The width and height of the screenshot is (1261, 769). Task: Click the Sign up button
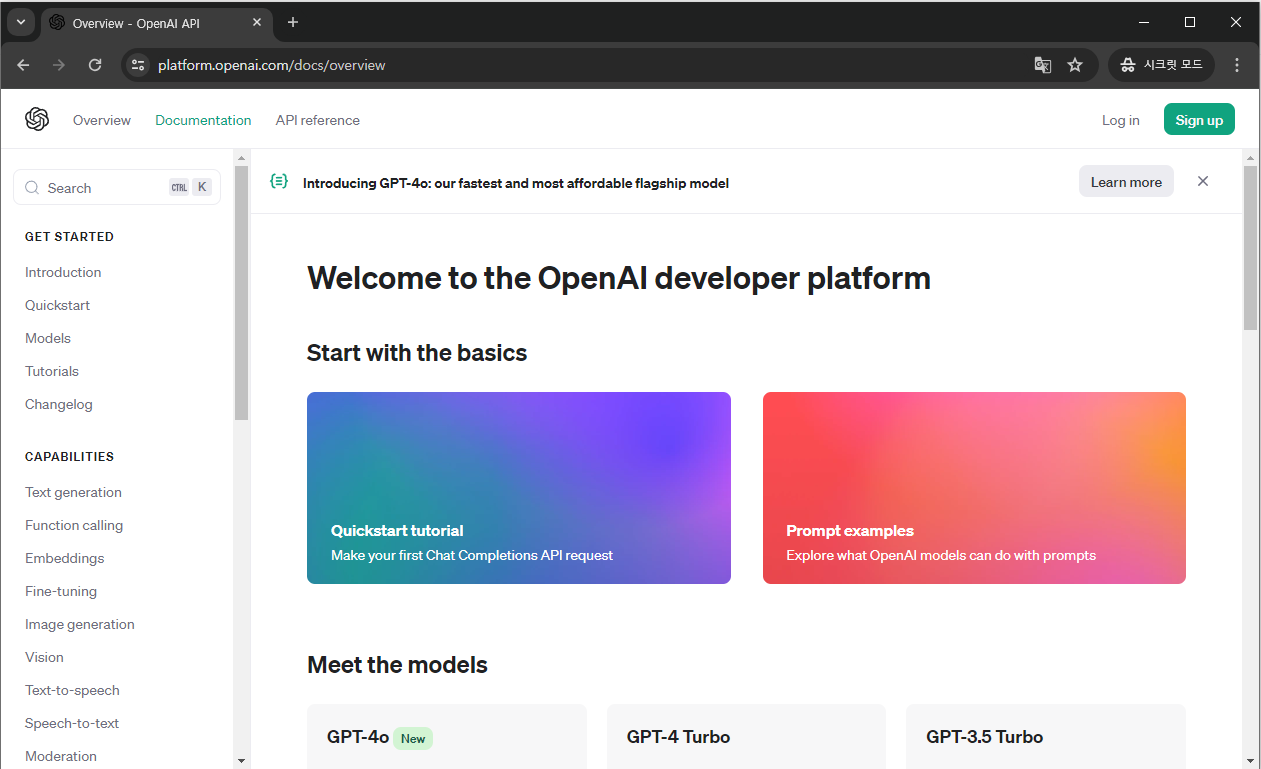1199,120
